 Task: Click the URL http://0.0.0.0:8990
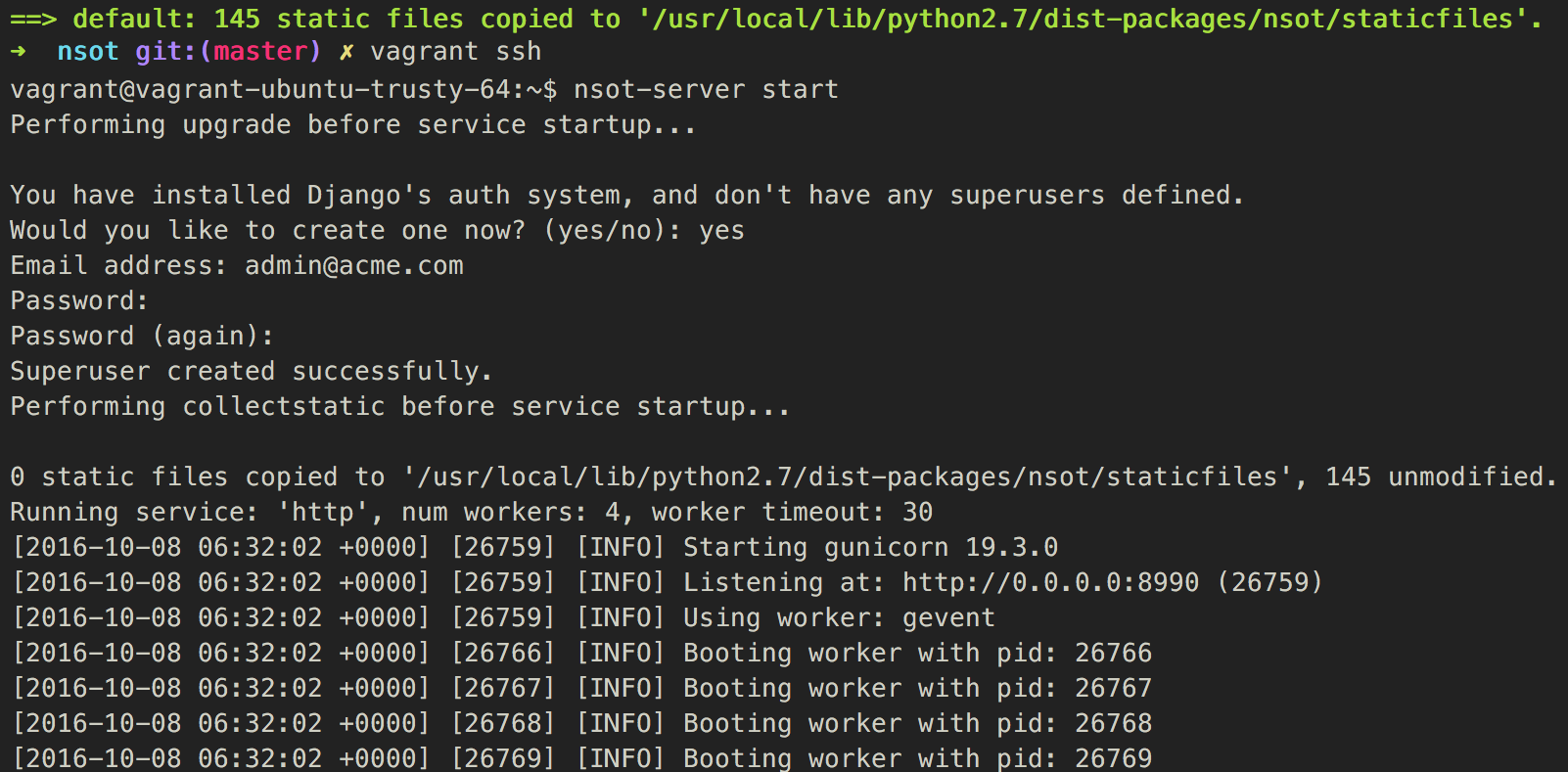1050,583
